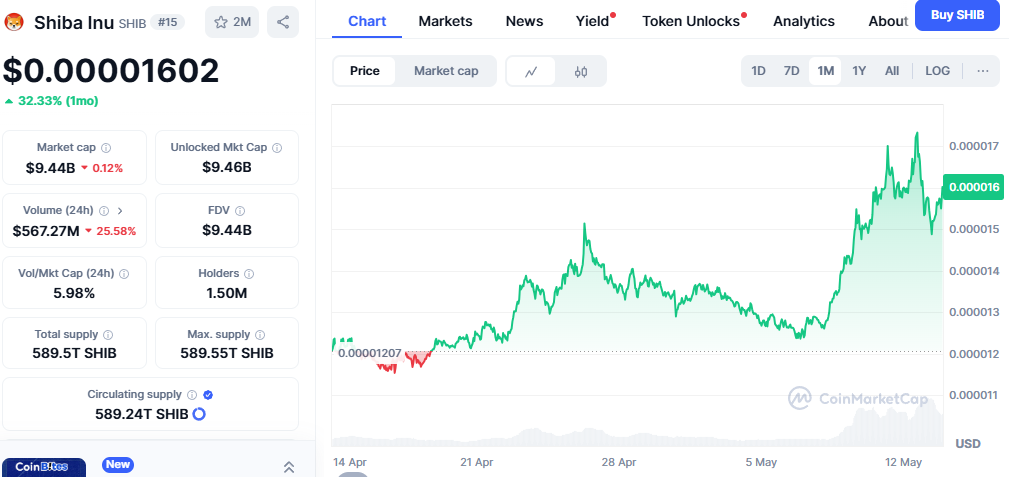The width and height of the screenshot is (1009, 477).
Task: Click the 589.5T SHIB total supply value
Action: 75,353
